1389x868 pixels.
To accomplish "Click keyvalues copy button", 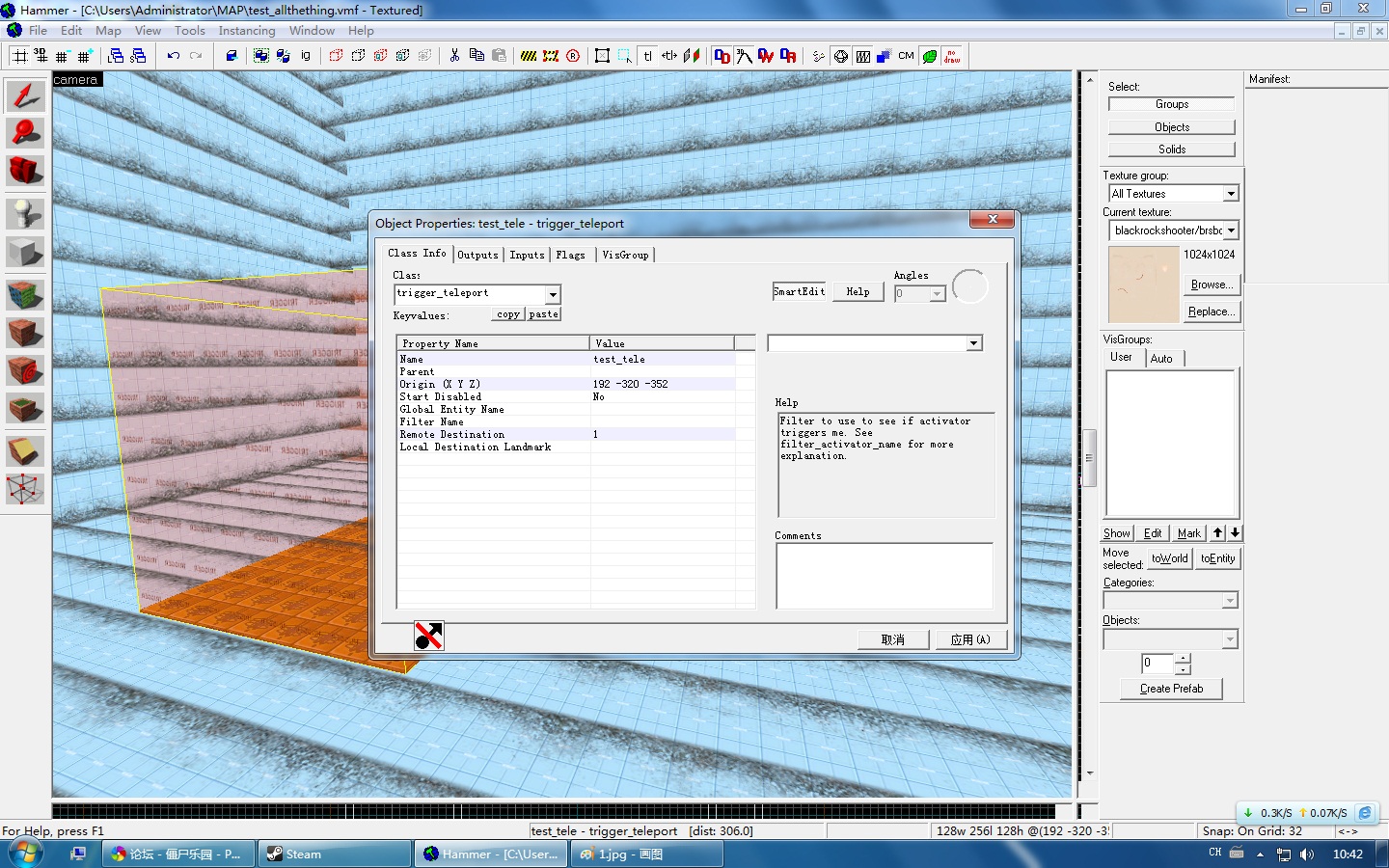I will (x=508, y=314).
